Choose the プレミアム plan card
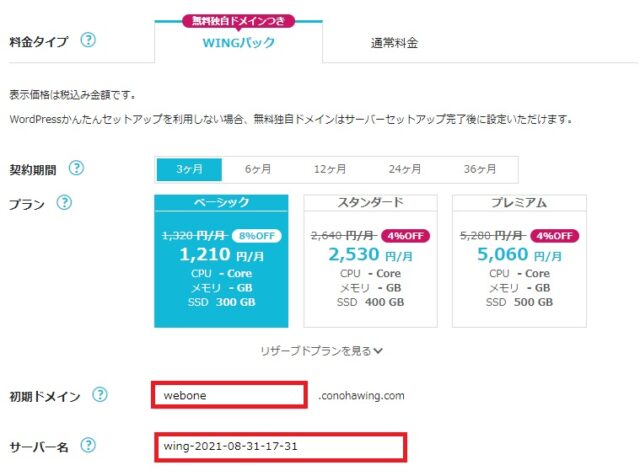The height and width of the screenshot is (476, 640). [x=519, y=261]
